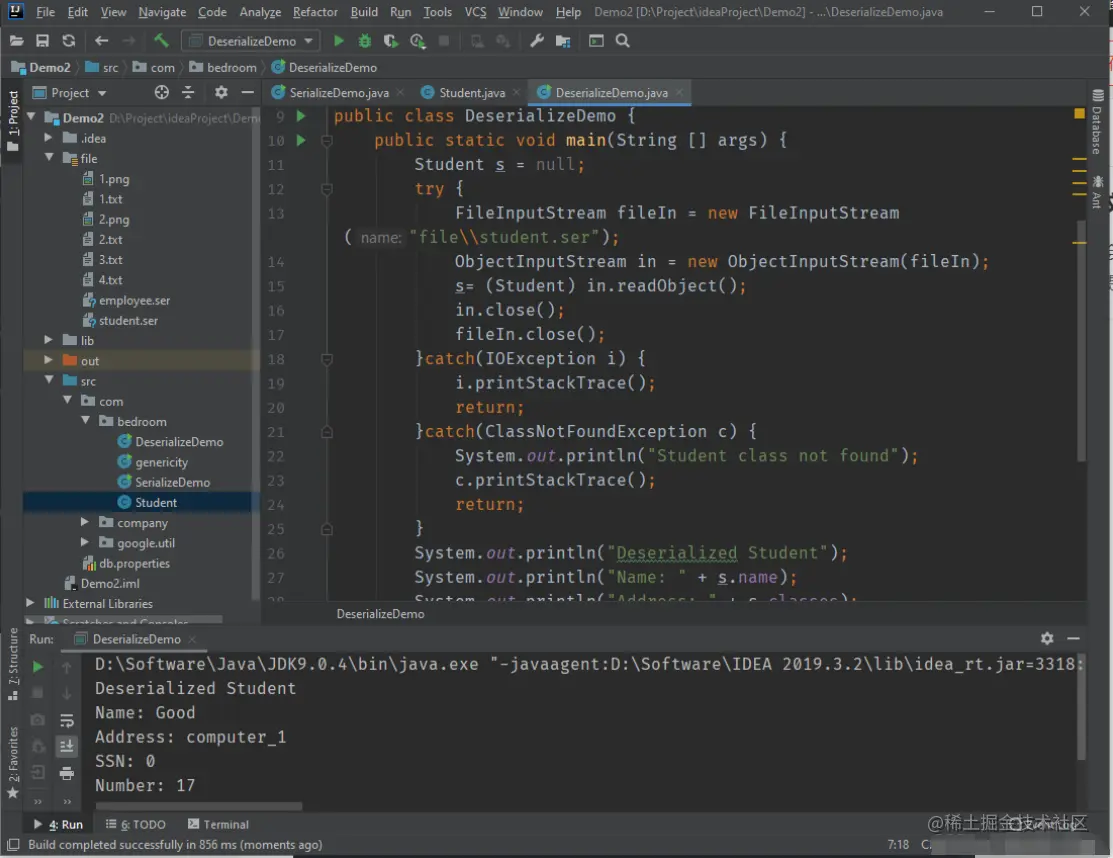Open the Project view selector dropdown
Screen dimensions: 1113x858
tap(70, 93)
